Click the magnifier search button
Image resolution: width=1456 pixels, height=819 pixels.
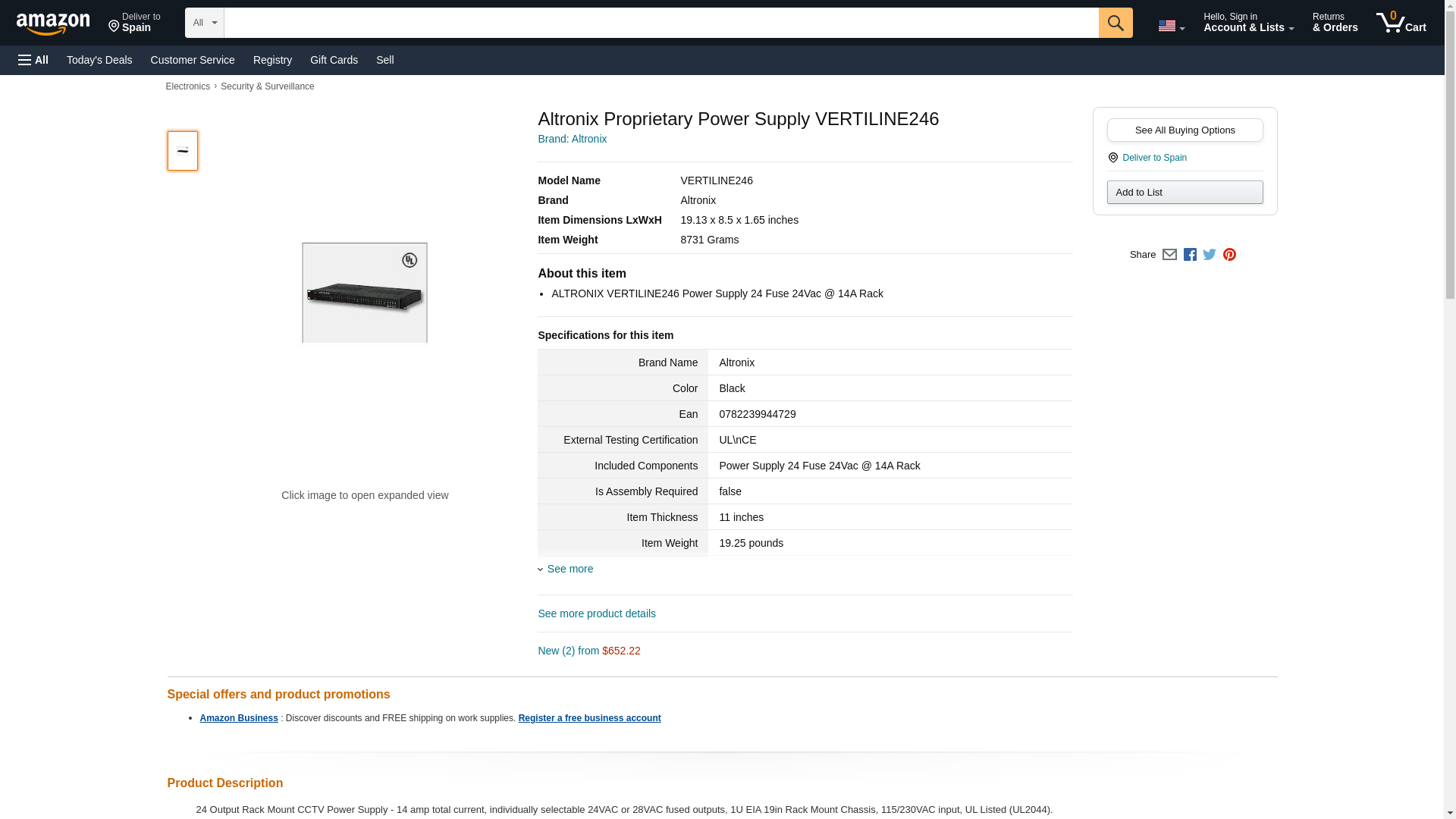coord(1115,23)
